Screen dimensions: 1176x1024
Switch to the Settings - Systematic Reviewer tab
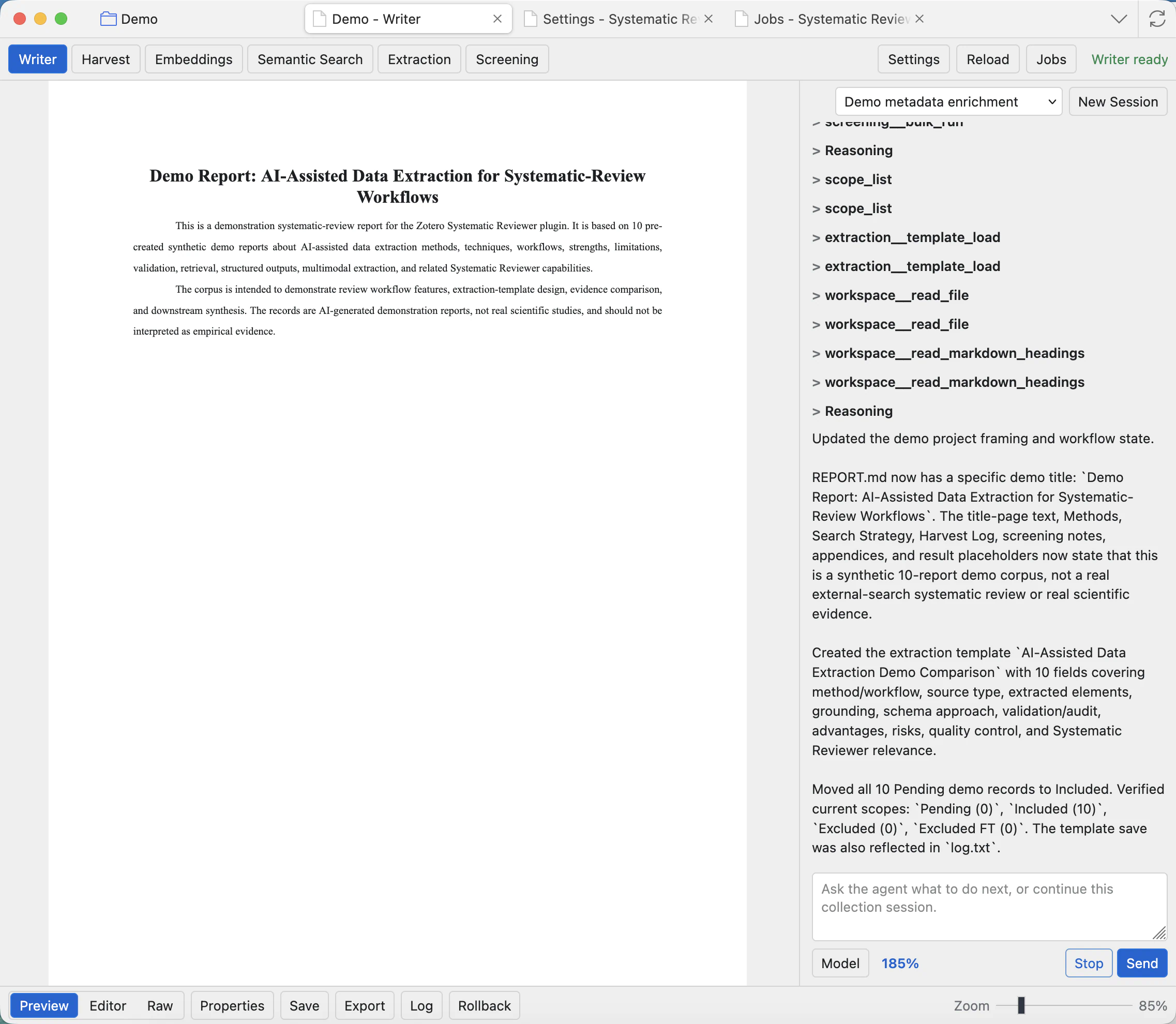[x=619, y=19]
